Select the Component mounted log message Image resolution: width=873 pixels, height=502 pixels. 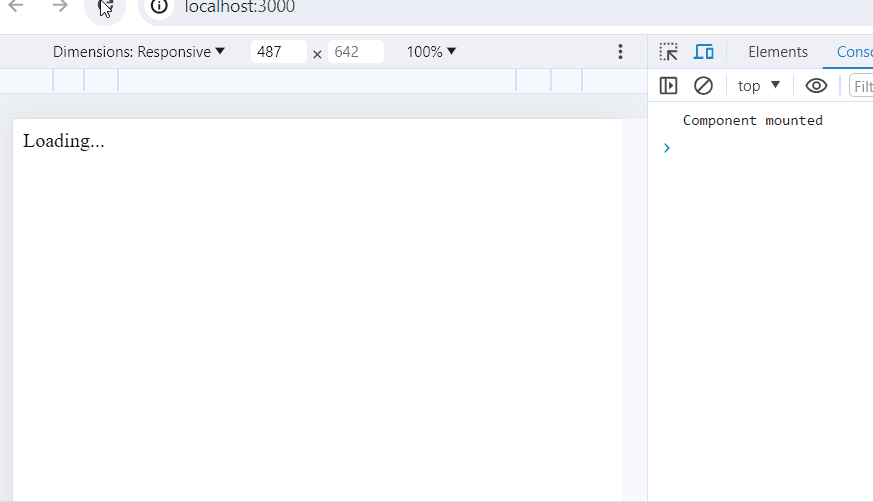click(753, 120)
